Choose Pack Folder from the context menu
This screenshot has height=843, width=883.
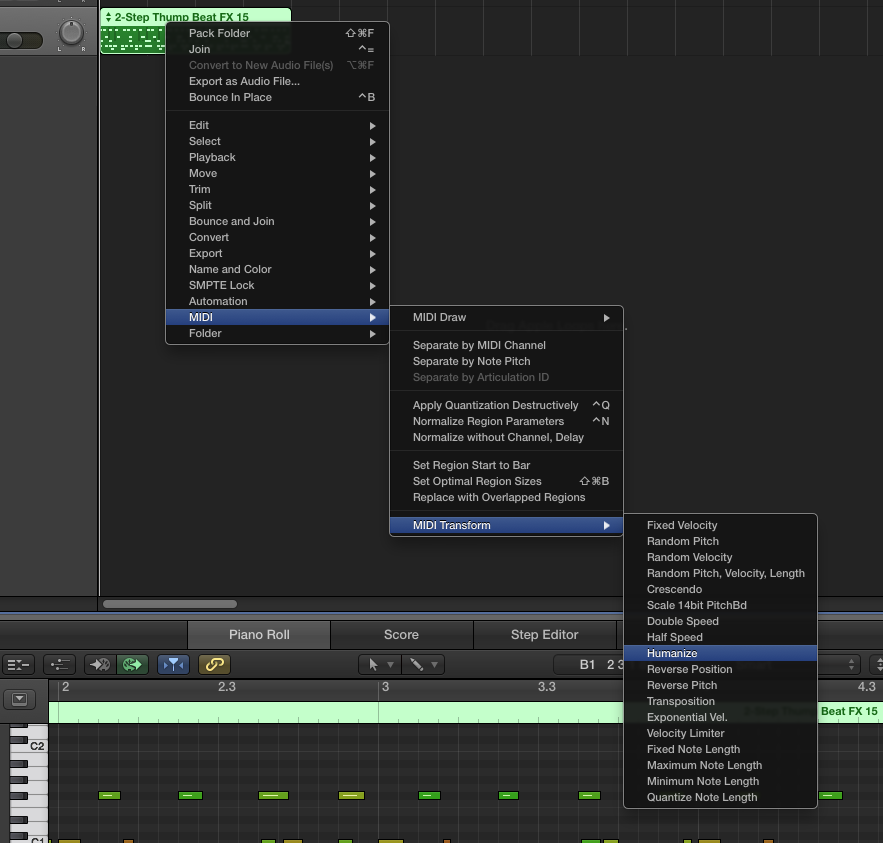pos(277,33)
